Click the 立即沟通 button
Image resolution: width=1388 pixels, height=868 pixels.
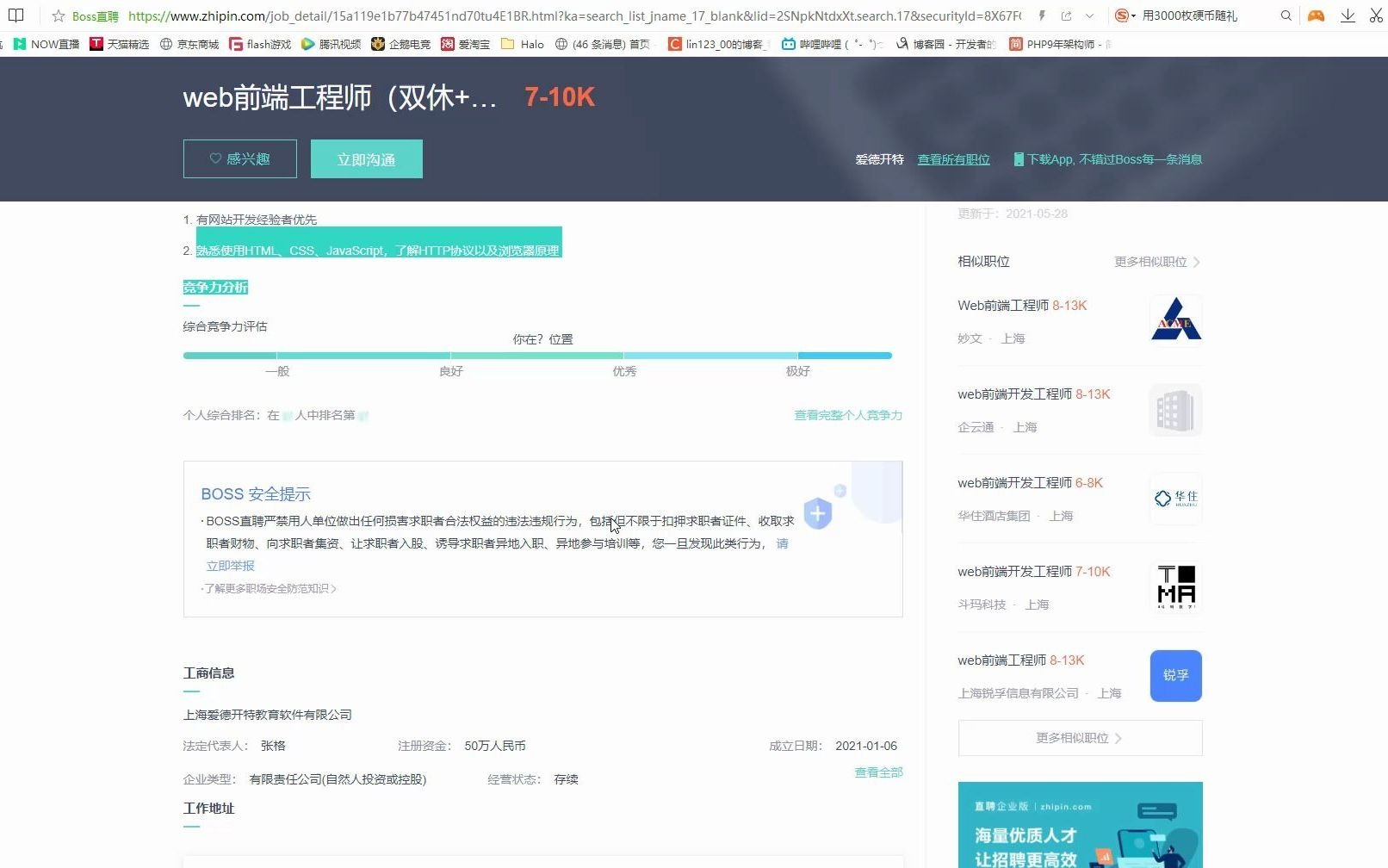click(367, 158)
